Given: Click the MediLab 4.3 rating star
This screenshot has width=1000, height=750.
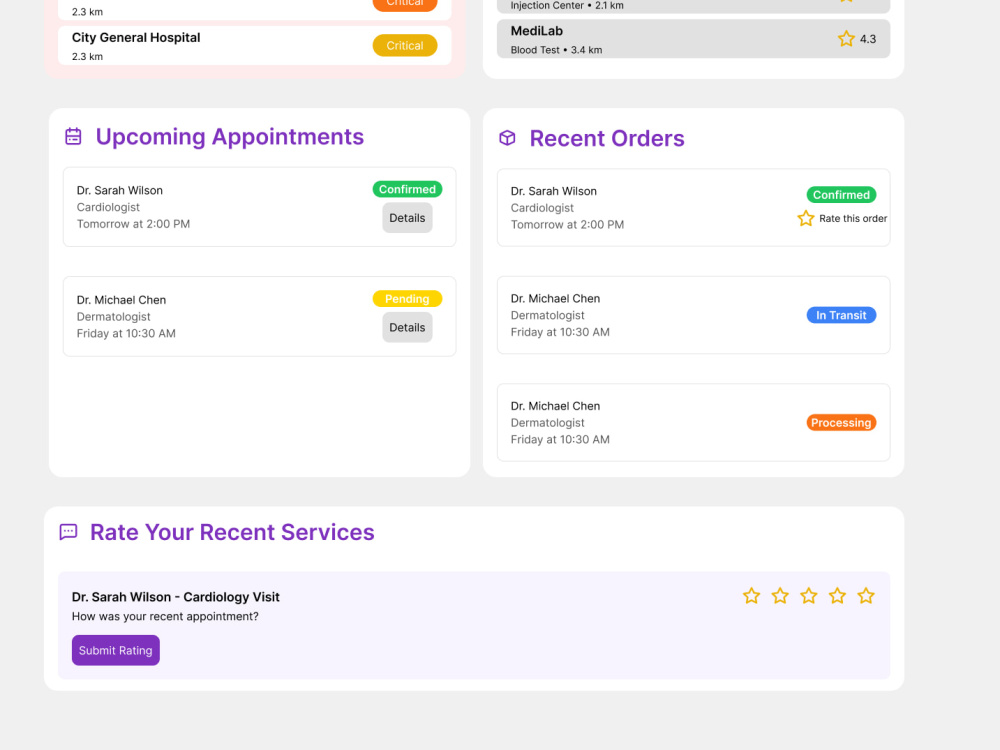Looking at the screenshot, I should click(x=846, y=39).
